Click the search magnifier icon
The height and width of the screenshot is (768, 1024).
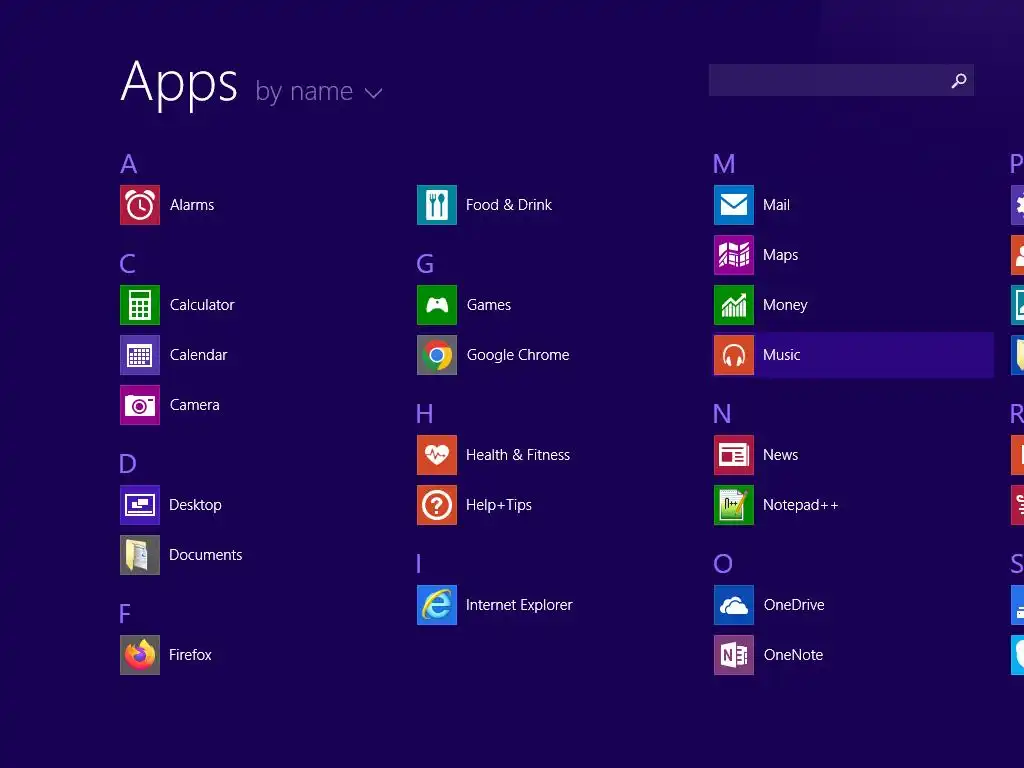tap(959, 80)
